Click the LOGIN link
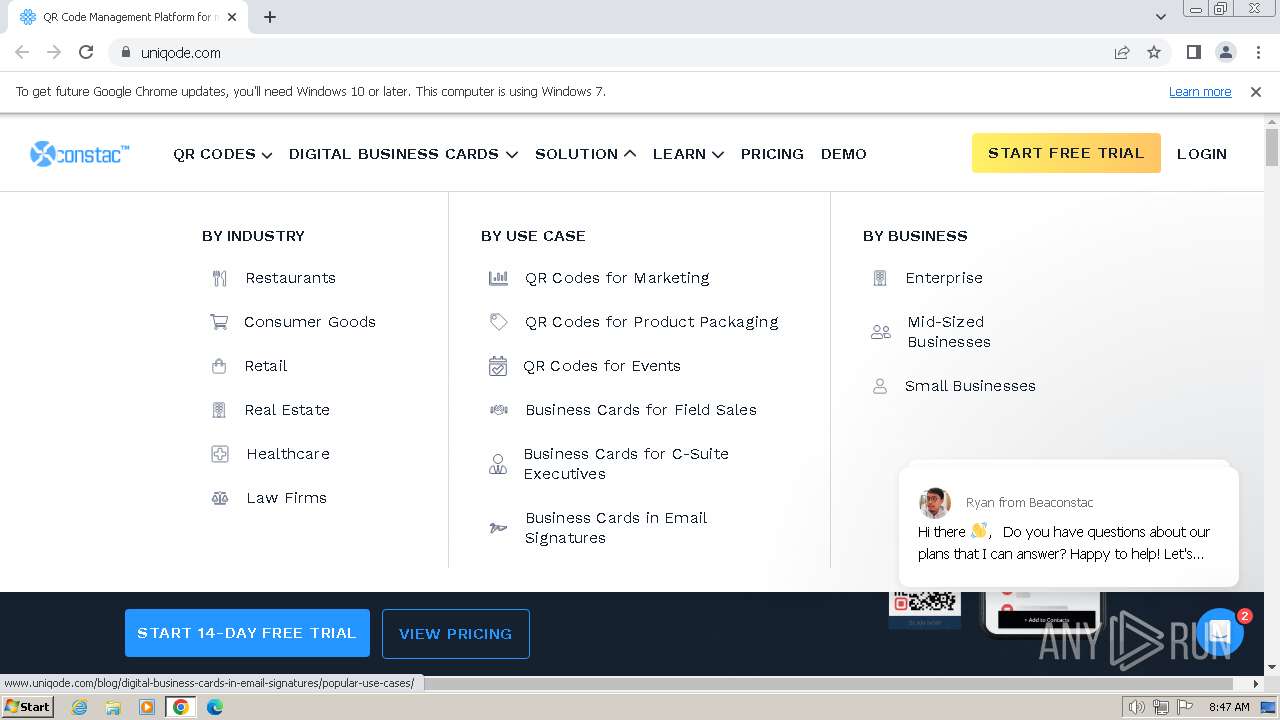Viewport: 1280px width, 720px height. (x=1202, y=154)
